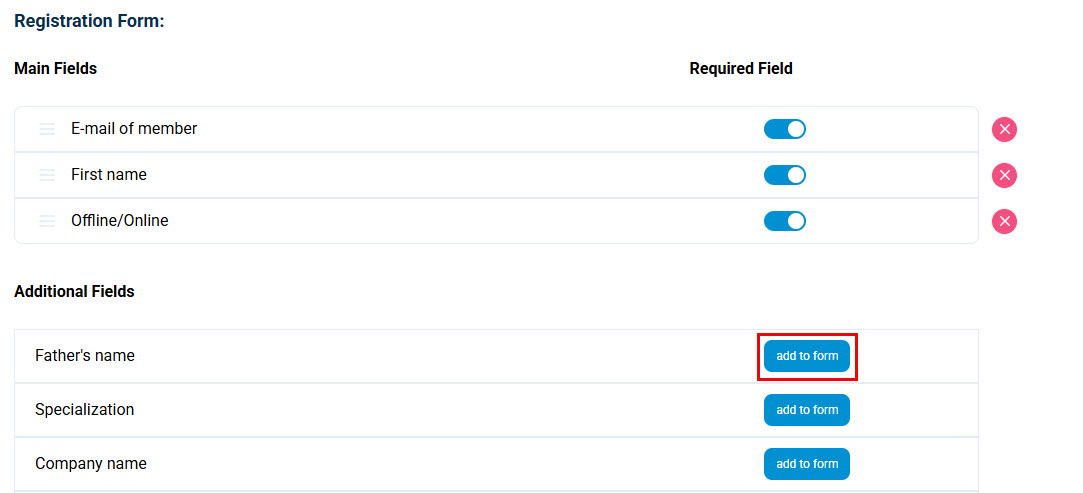
Task: Click the Offline/Online field label
Action: pyautogui.click(x=120, y=221)
